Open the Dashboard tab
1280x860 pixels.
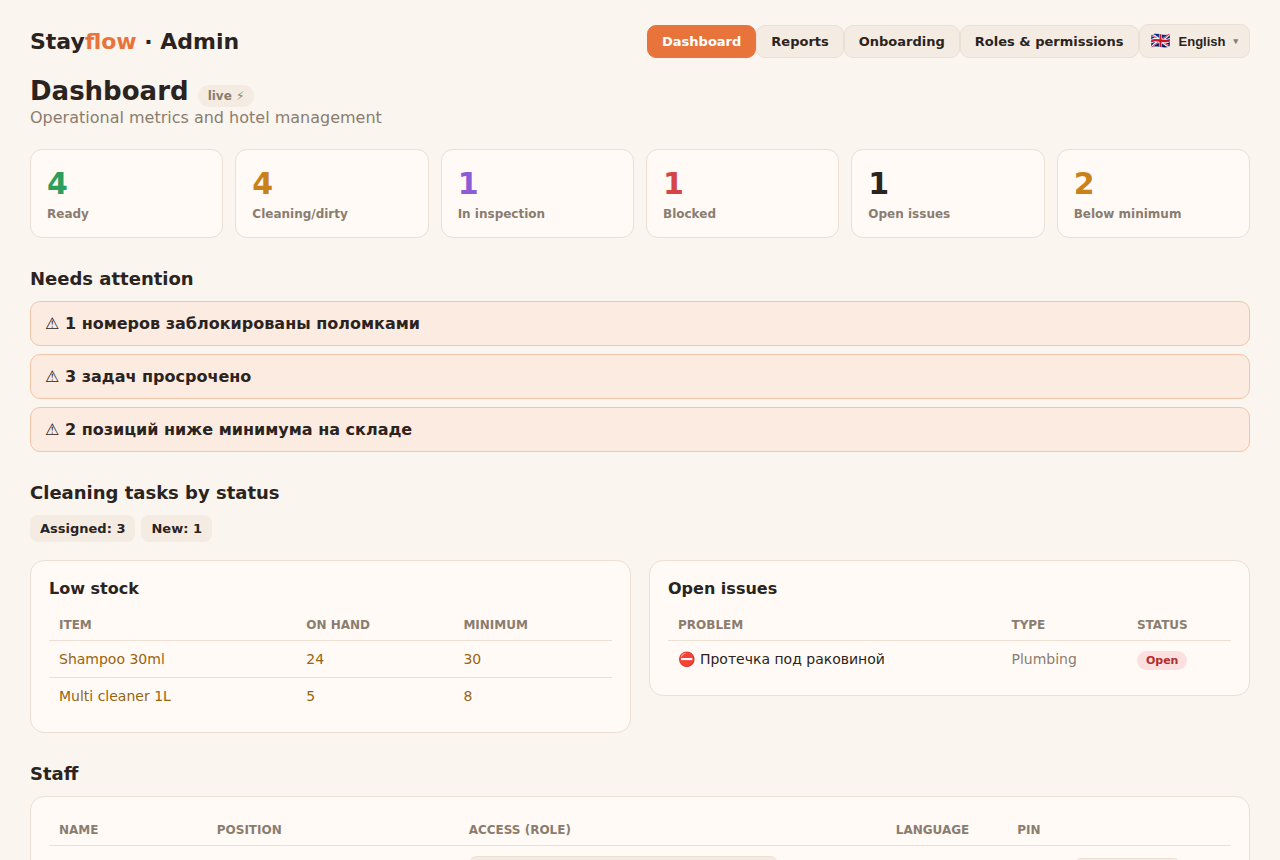(x=701, y=41)
